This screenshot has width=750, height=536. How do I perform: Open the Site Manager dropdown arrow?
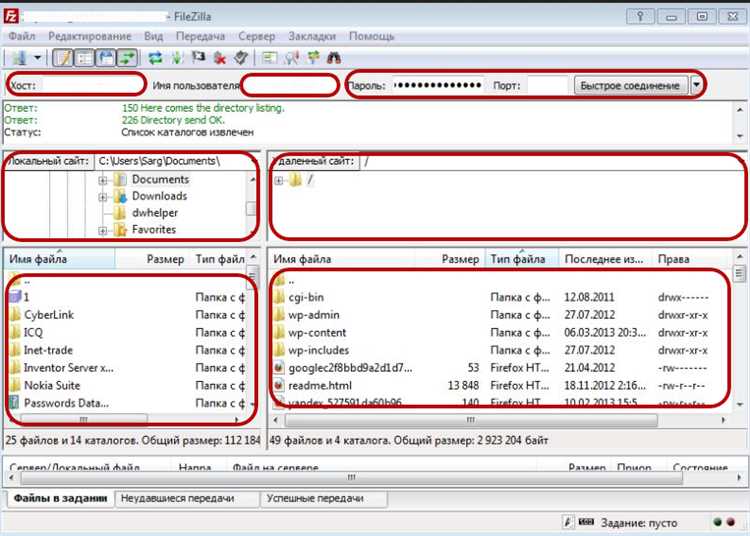(37, 58)
